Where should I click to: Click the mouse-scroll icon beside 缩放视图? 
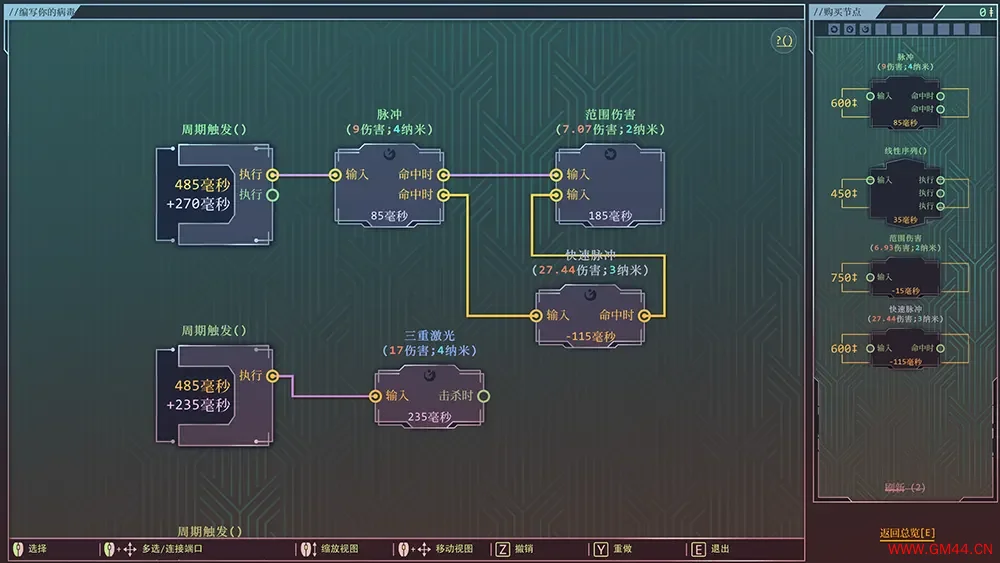pyautogui.click(x=309, y=549)
